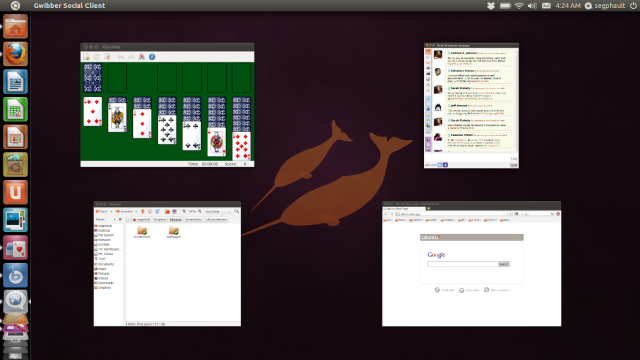Image resolution: width=640 pixels, height=360 pixels.
Task: Open the battery indicator menu
Action: click(505, 6)
